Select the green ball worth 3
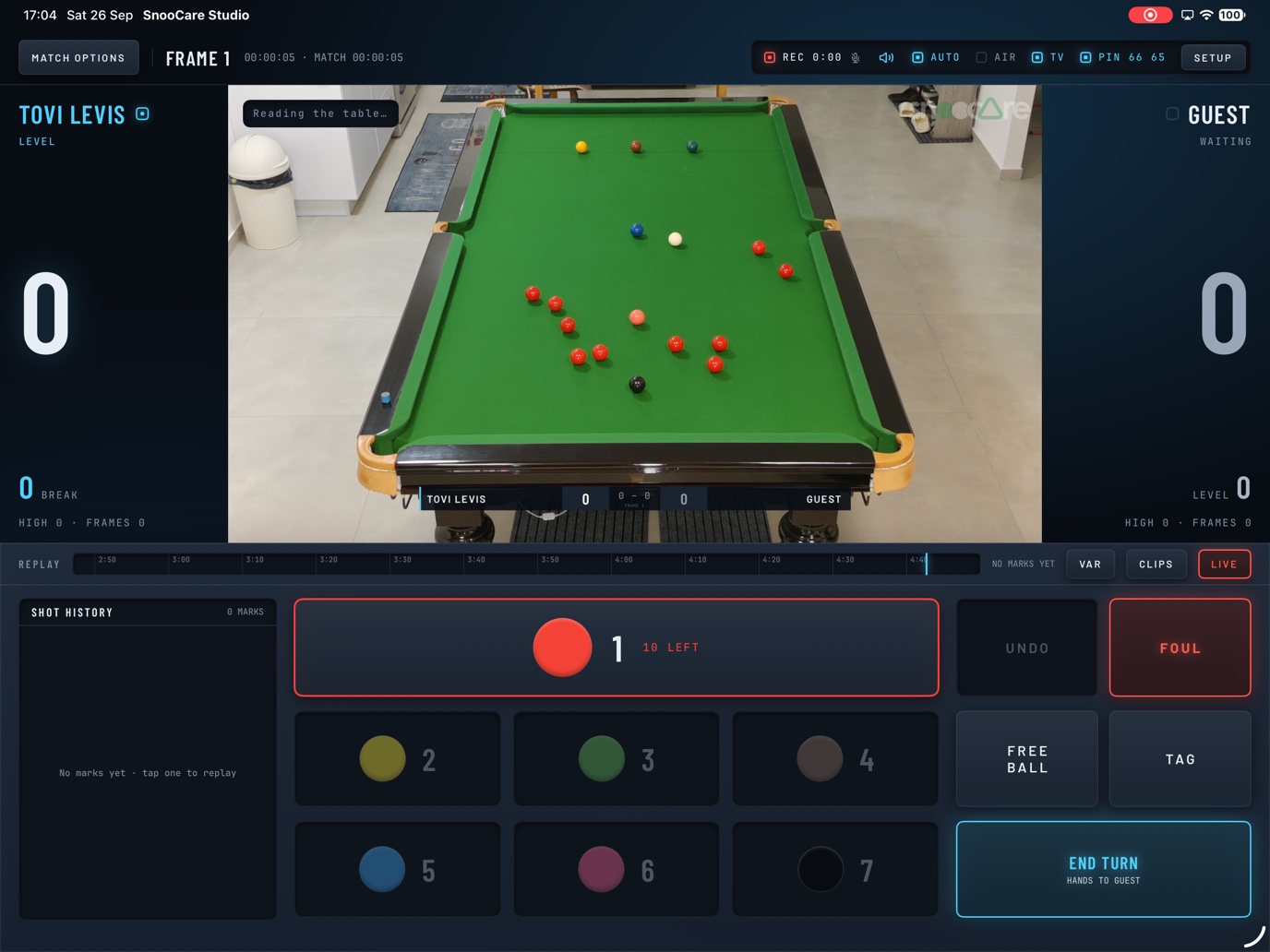Viewport: 1270px width, 952px height. pos(617,759)
